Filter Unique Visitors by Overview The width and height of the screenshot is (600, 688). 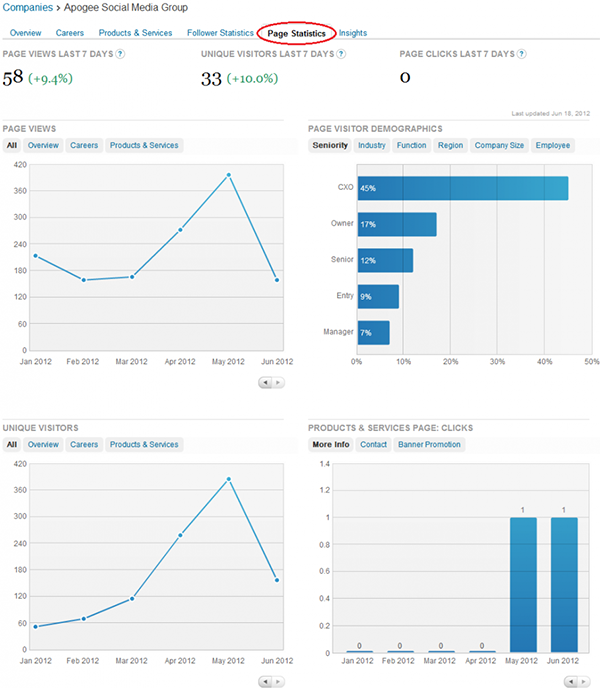(43, 444)
